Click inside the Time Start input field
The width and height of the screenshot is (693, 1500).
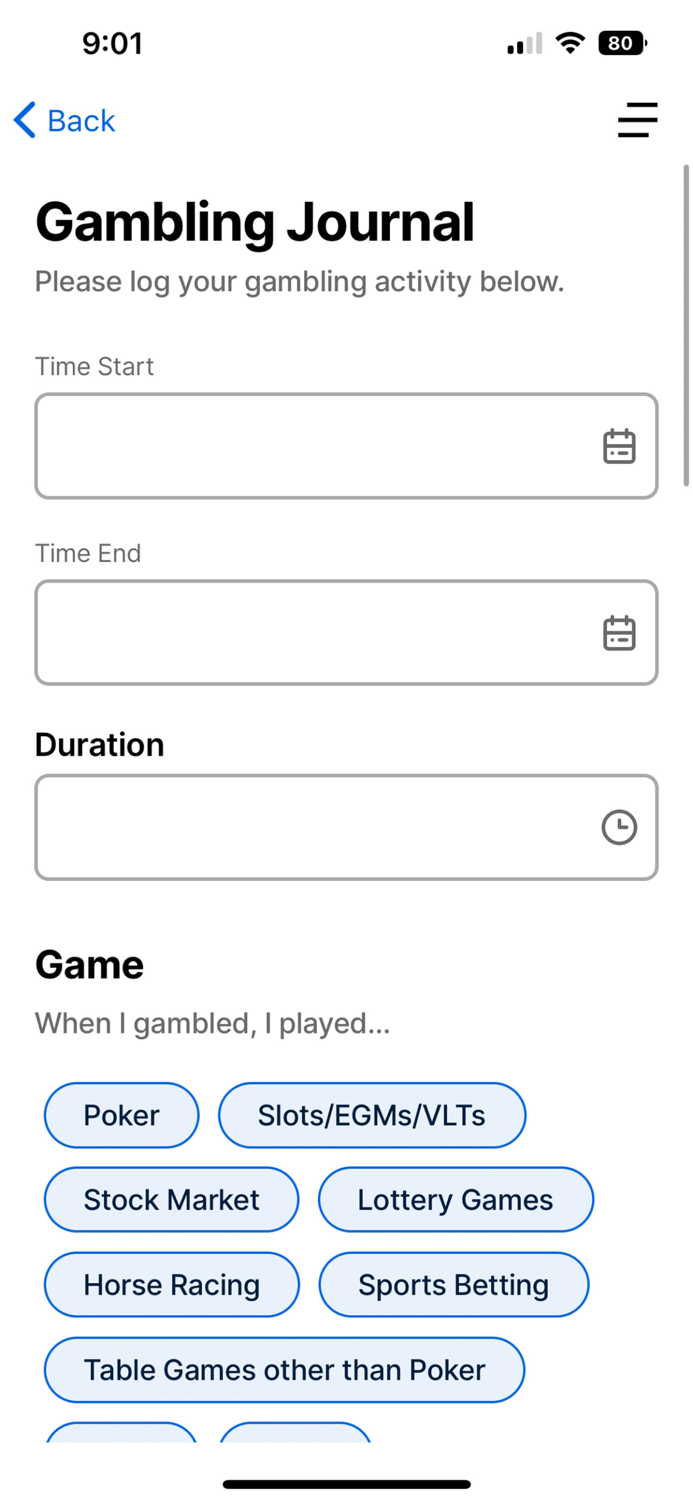[300, 446]
